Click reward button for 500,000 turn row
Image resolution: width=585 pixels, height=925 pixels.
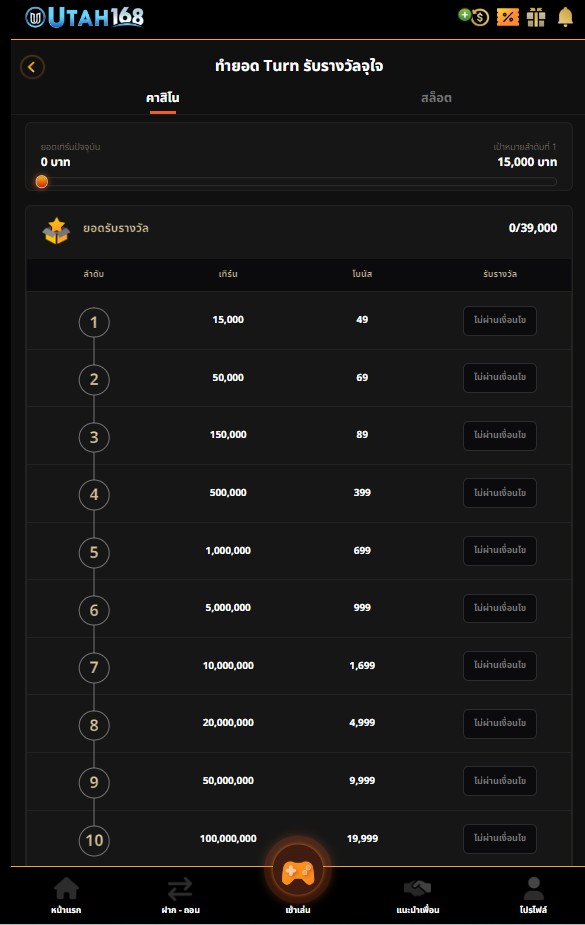(x=499, y=493)
